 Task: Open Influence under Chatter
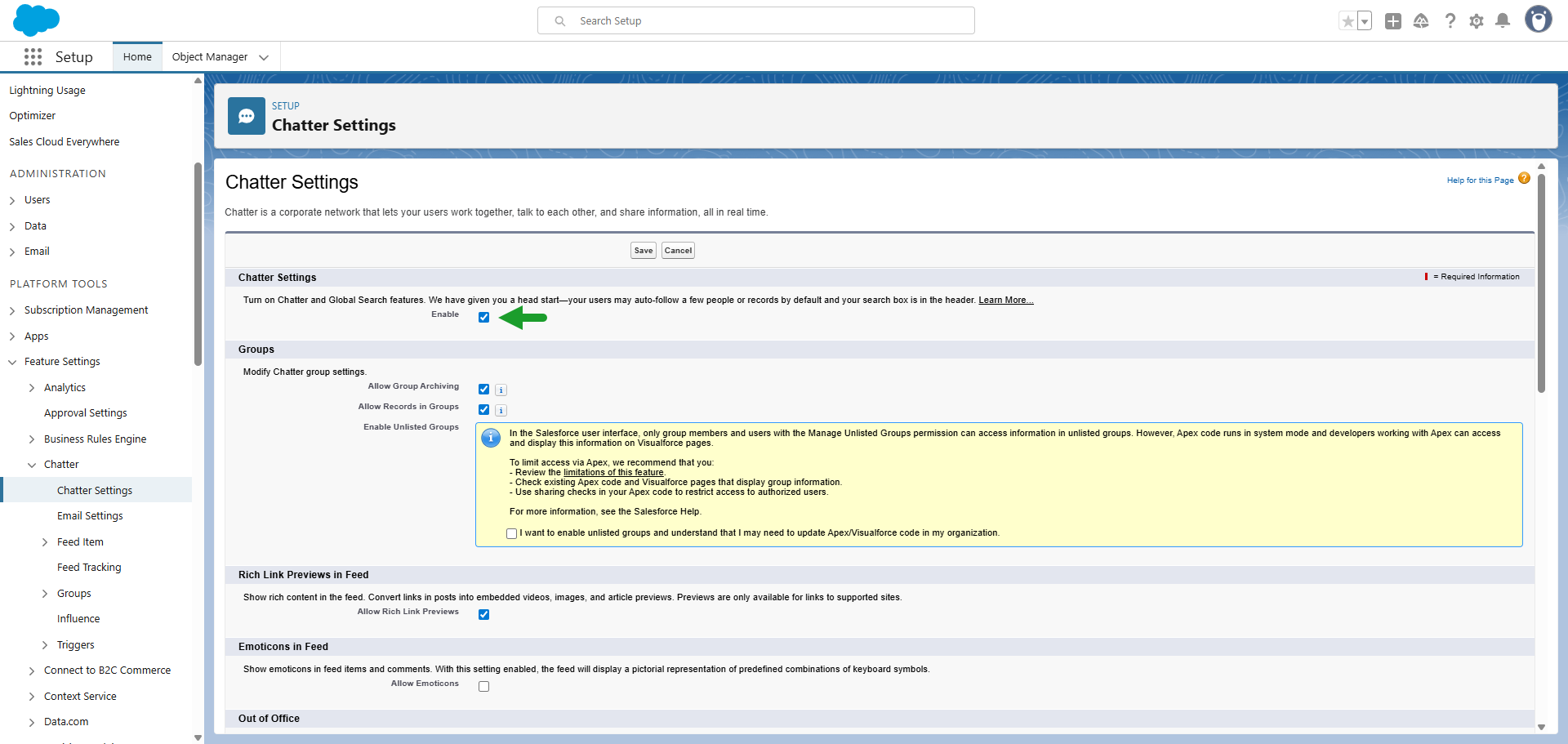pyautogui.click(x=78, y=619)
